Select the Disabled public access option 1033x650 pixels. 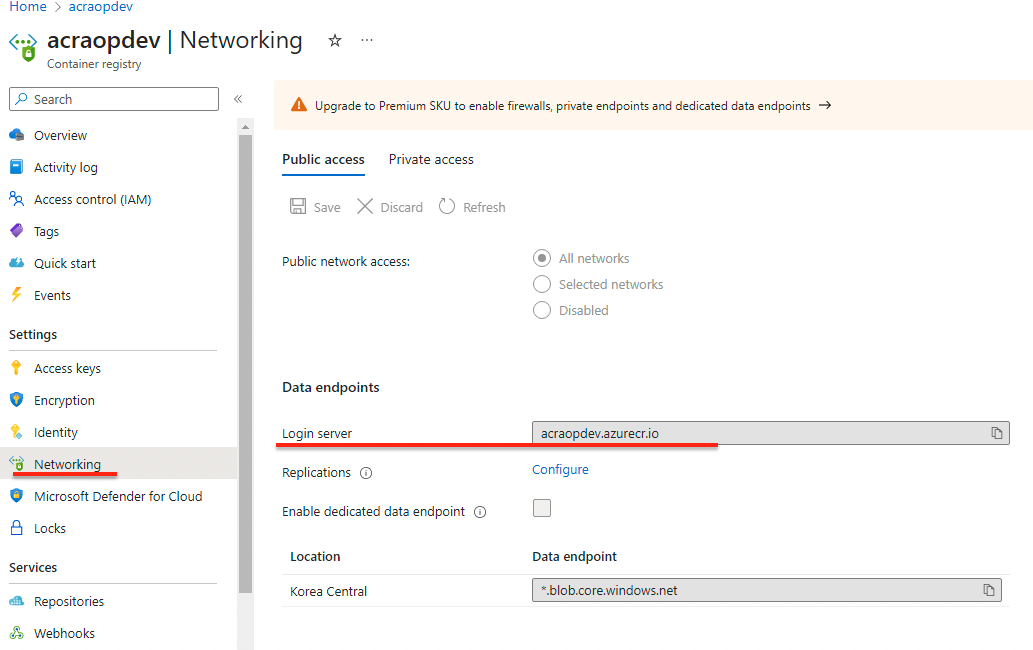click(x=542, y=310)
